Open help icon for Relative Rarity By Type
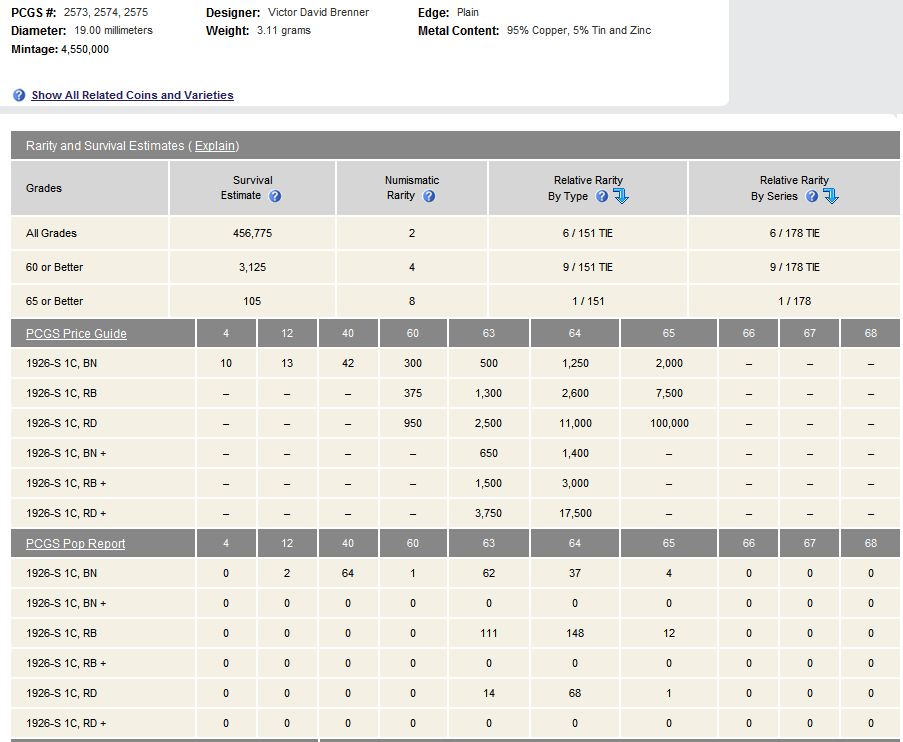903x742 pixels. click(602, 196)
